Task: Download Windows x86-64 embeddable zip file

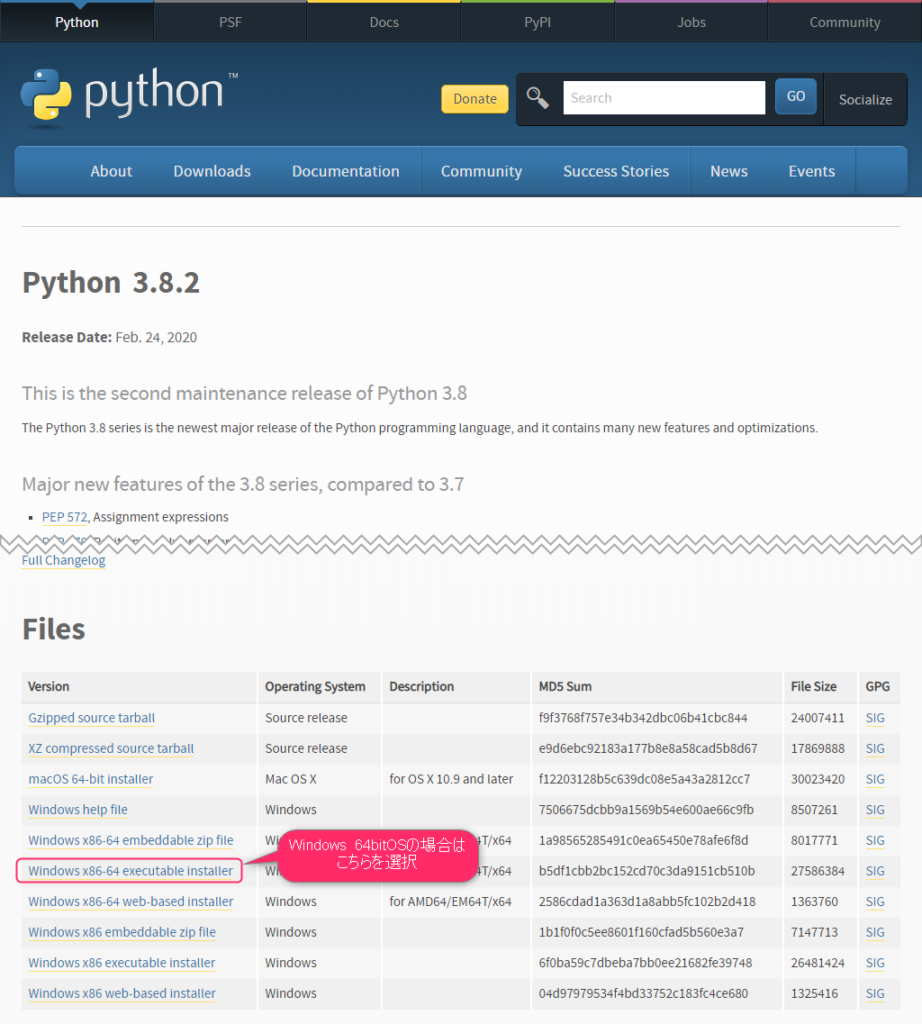Action: tap(131, 840)
